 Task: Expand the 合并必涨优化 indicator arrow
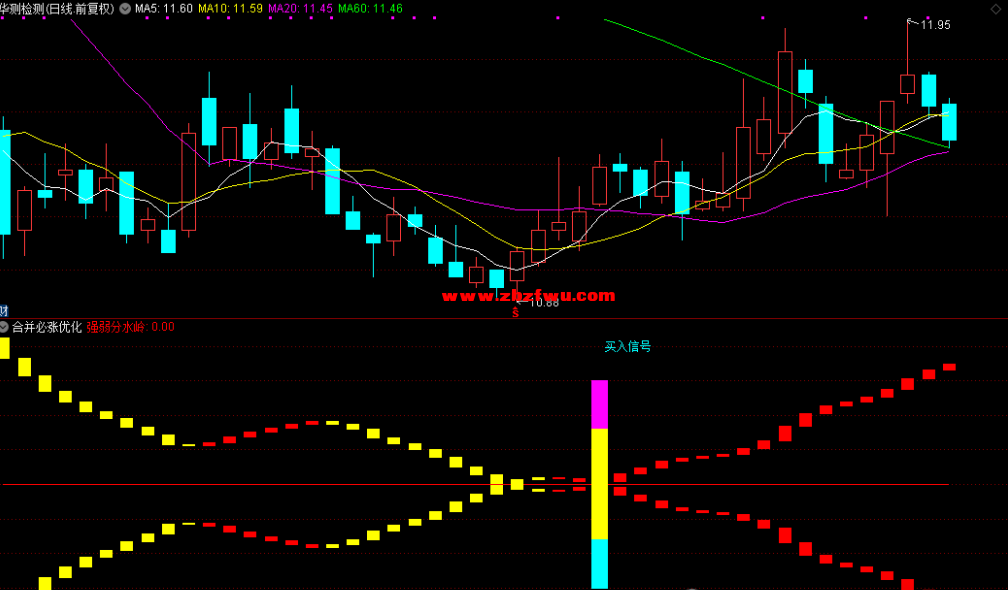click(4, 327)
